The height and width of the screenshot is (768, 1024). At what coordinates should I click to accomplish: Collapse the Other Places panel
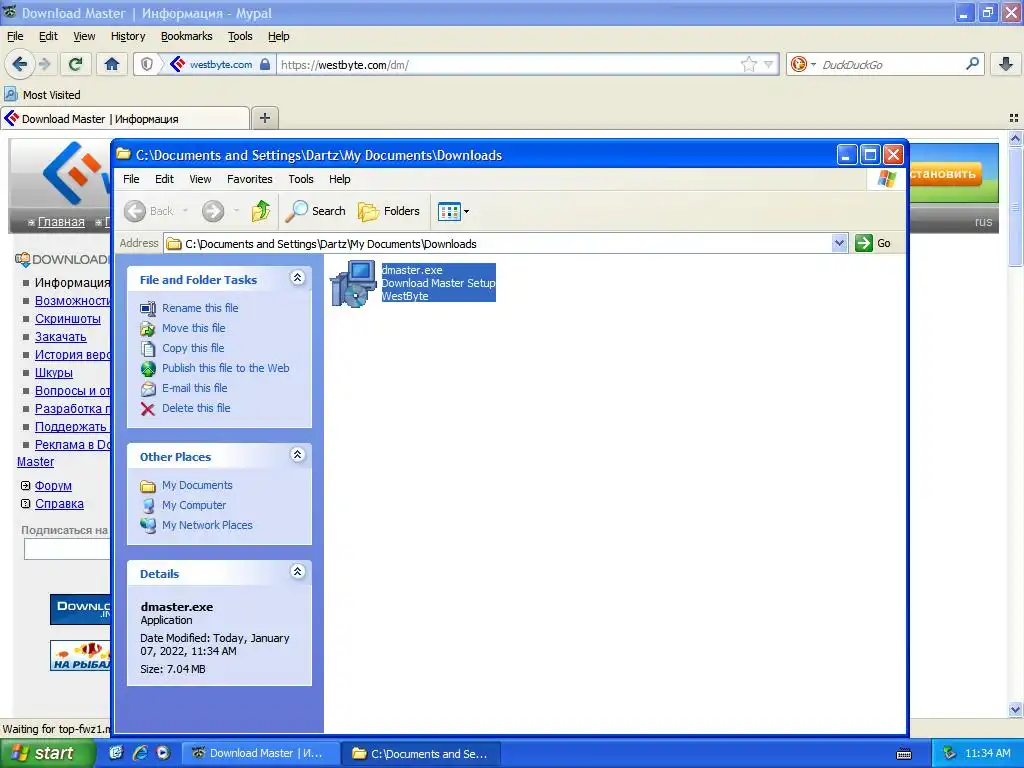coord(297,455)
